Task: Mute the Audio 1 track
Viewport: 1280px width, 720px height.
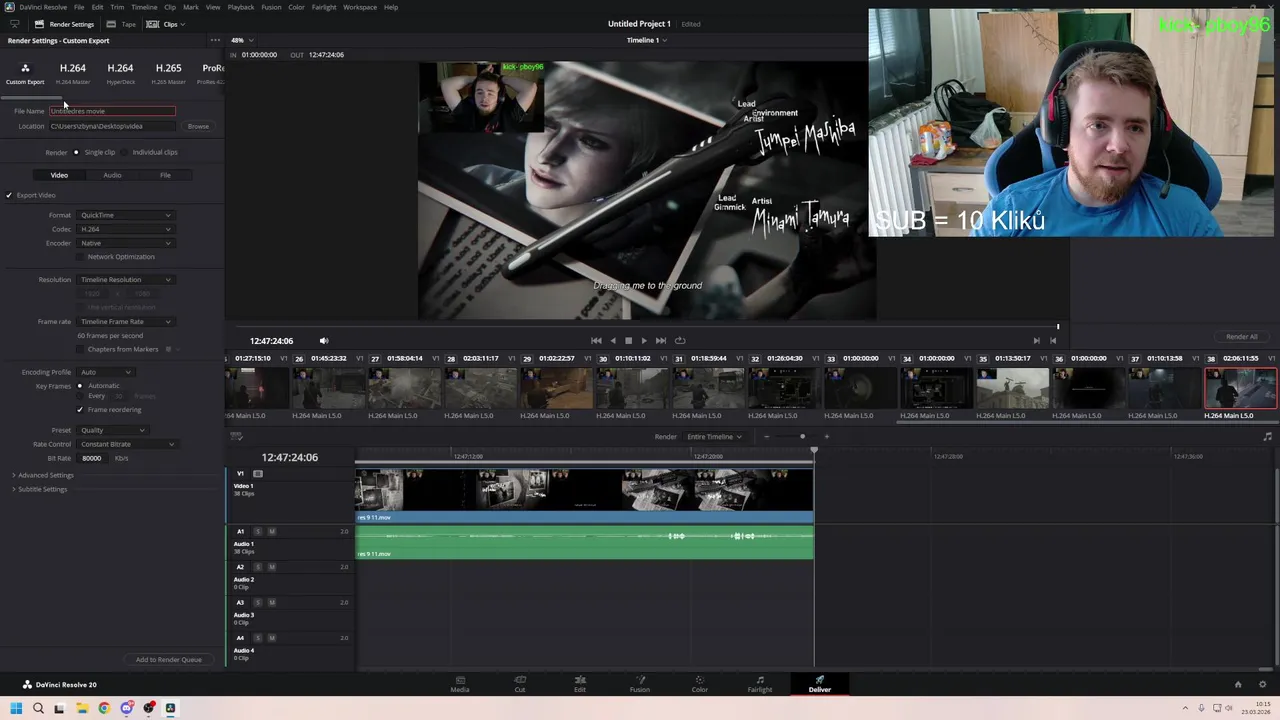Action: pos(271,531)
